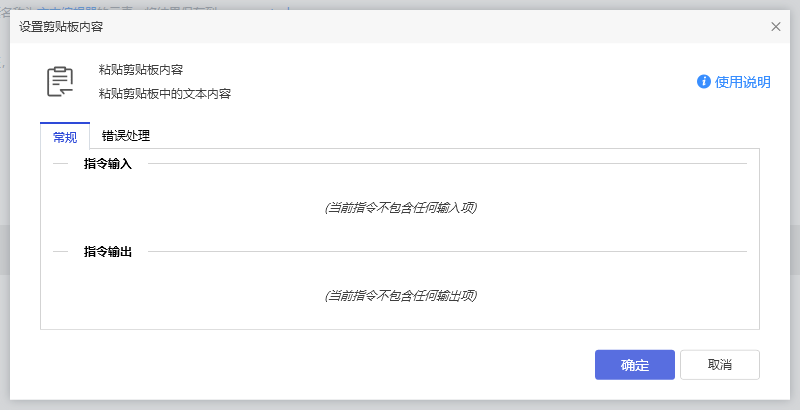Open the 使用说明 help link
Screen dimensions: 800x410
point(743,82)
